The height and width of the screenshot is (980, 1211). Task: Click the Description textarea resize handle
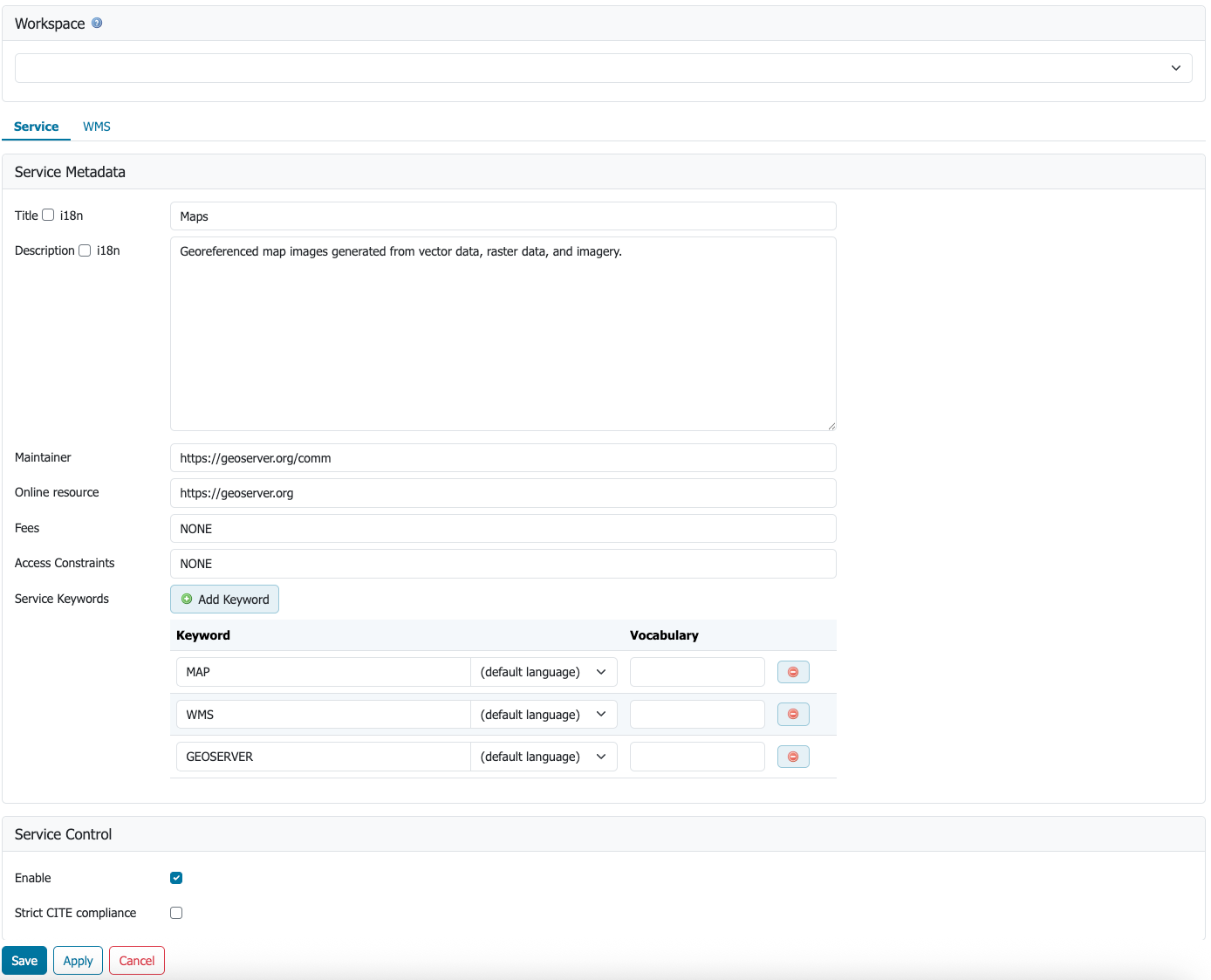tap(831, 426)
